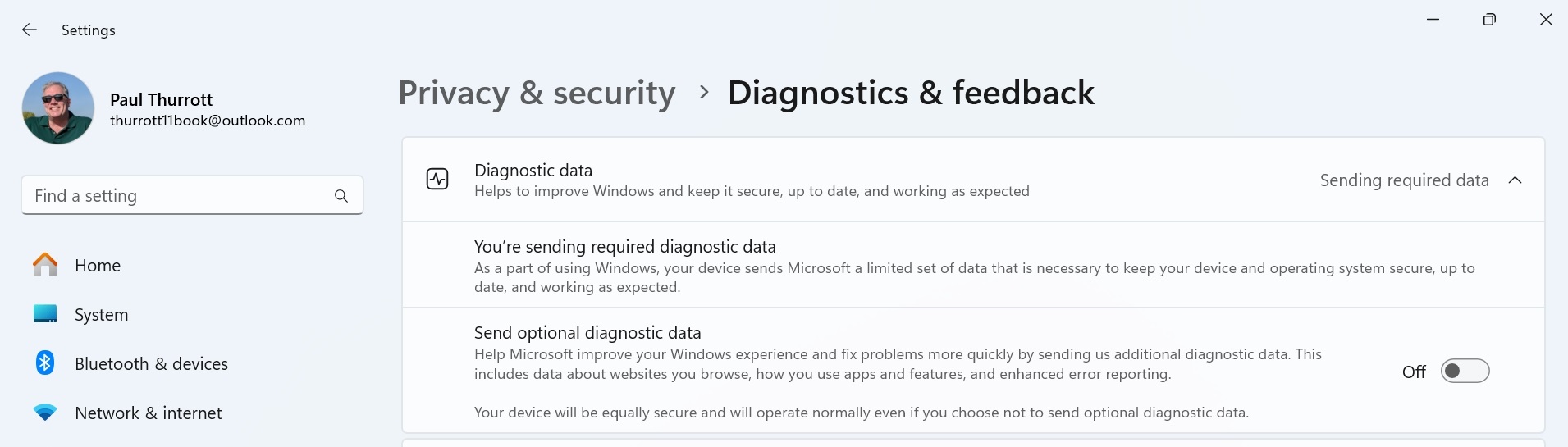
Task: Click the Network Wi-Fi icon
Action: pos(45,413)
